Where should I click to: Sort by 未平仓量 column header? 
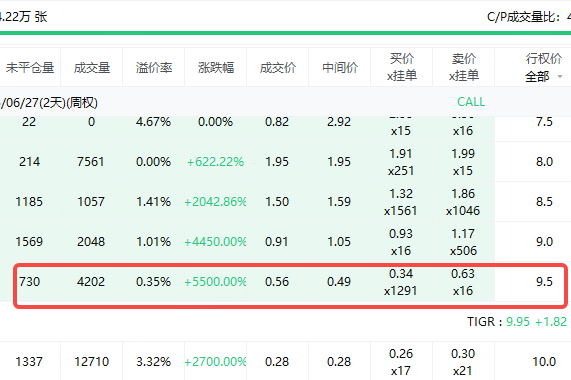tap(30, 68)
